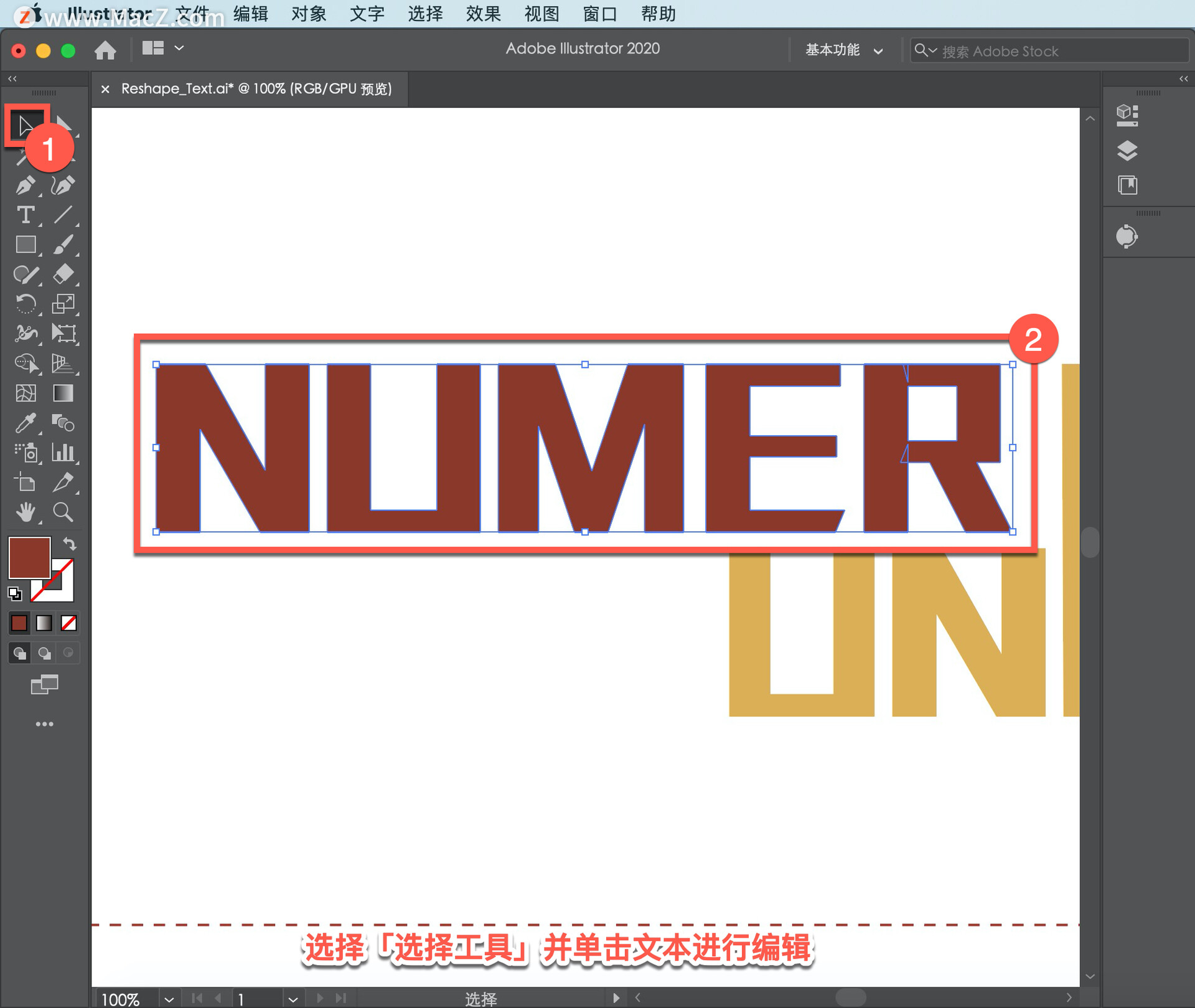Image resolution: width=1195 pixels, height=1008 pixels.
Task: Open the Layers panel icon
Action: pos(1127,150)
